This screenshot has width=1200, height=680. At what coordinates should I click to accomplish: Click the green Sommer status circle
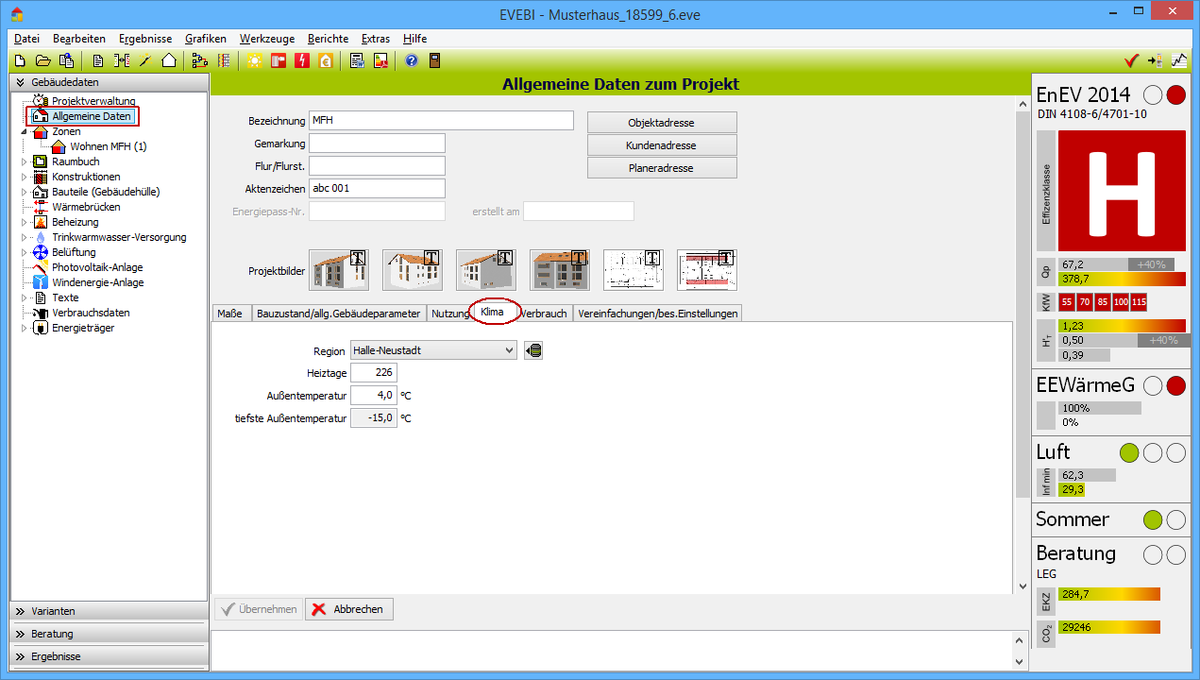tap(1153, 519)
